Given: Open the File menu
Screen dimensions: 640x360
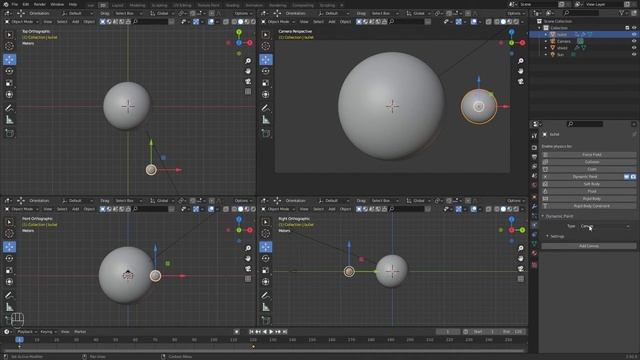Looking at the screenshot, I should [15, 4].
